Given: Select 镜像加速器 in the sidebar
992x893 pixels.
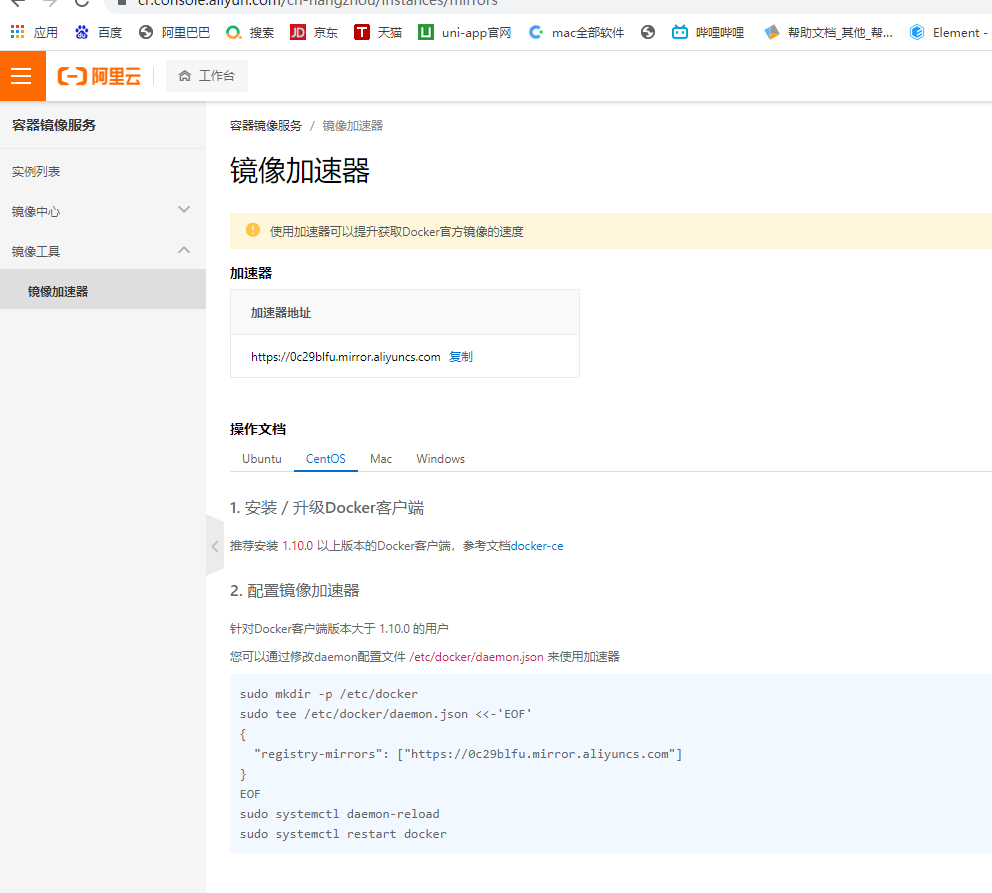Looking at the screenshot, I should click(102, 291).
